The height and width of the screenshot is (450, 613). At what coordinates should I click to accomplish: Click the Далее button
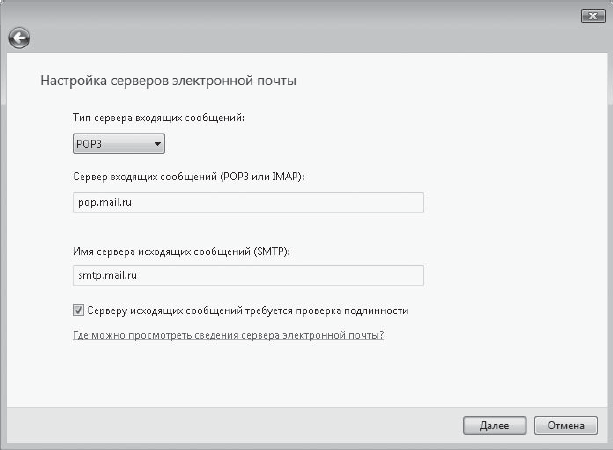495,425
